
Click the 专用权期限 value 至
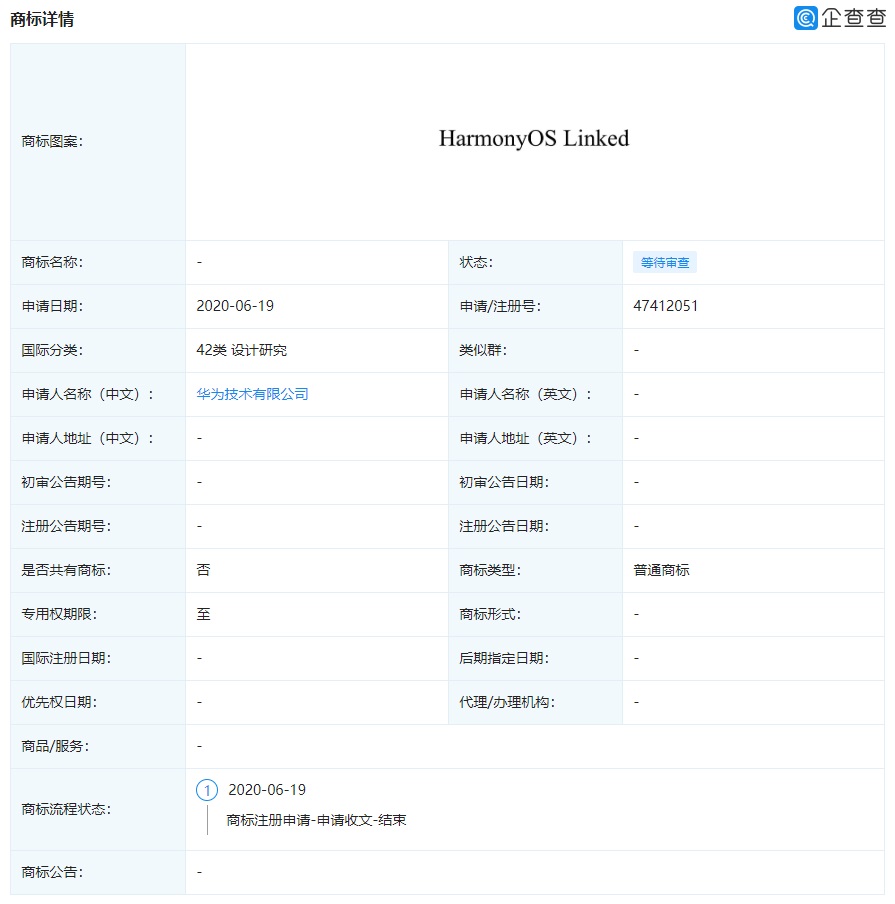point(204,614)
